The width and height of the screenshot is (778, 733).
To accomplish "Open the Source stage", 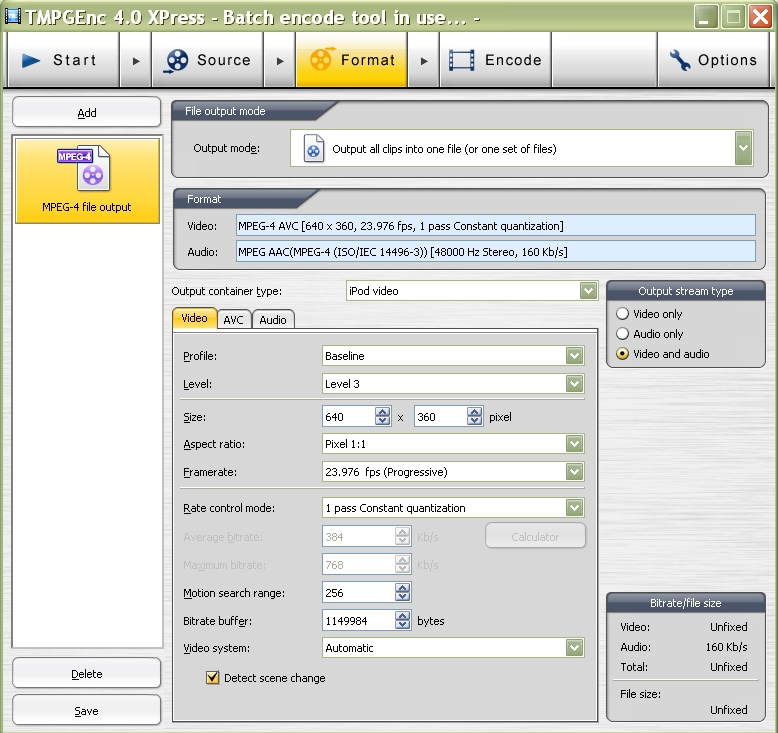I will pyautogui.click(x=207, y=60).
